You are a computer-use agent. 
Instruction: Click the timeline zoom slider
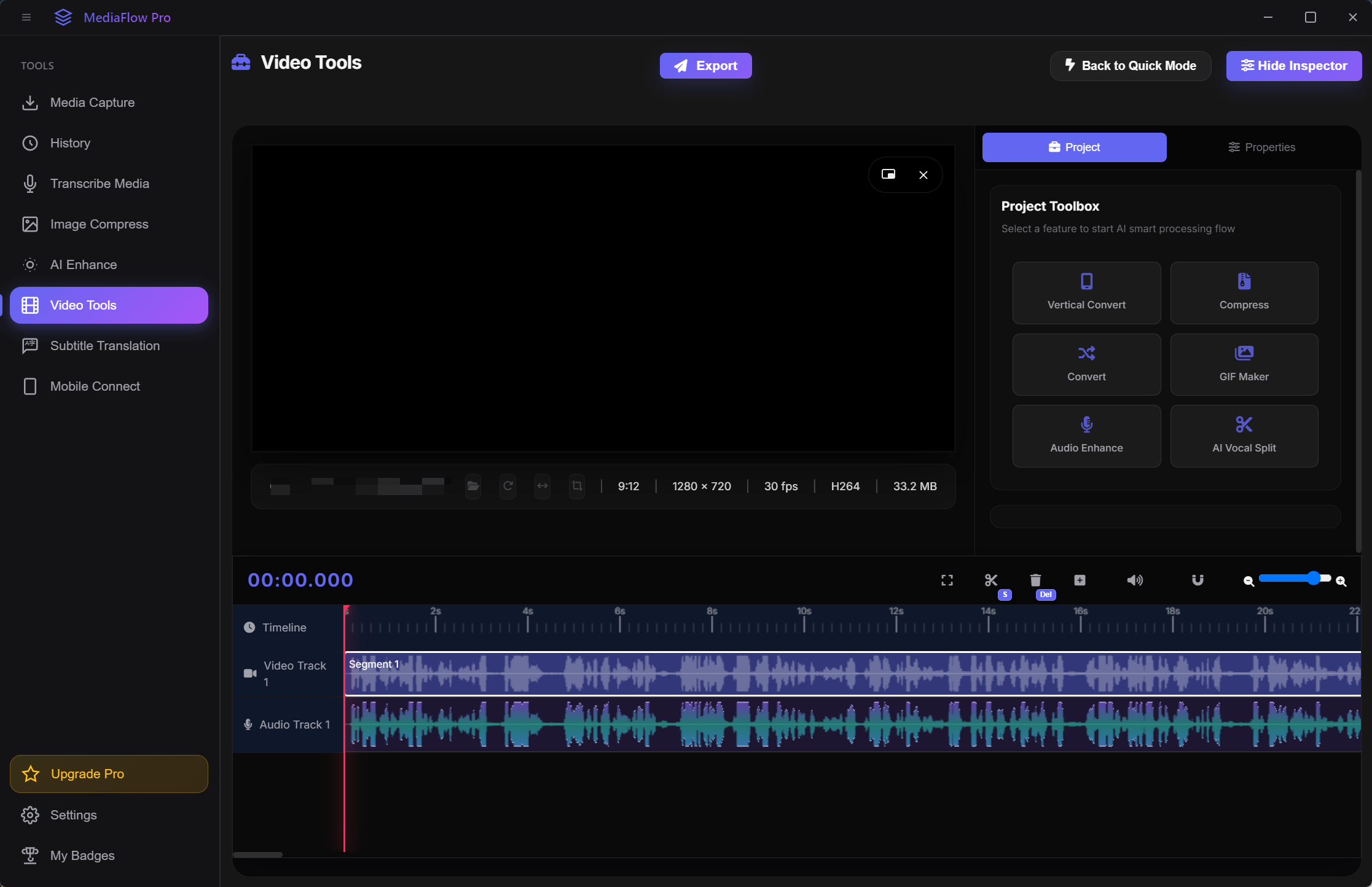click(x=1294, y=579)
